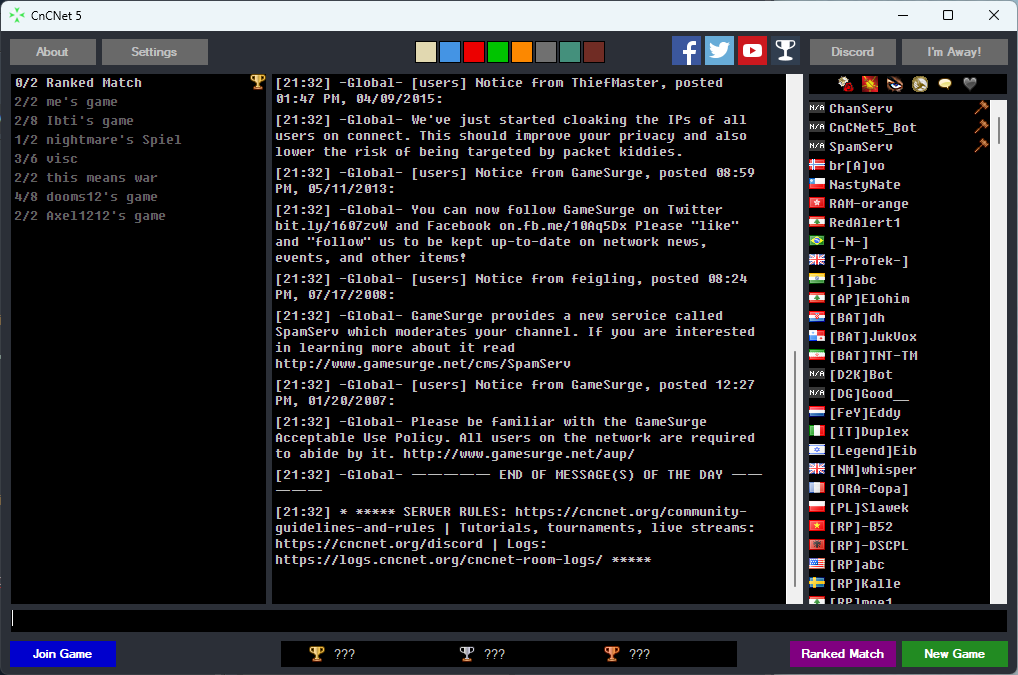Click the flag icon next to NastyNate
Screen dimensions: 1018x675
coord(817,184)
